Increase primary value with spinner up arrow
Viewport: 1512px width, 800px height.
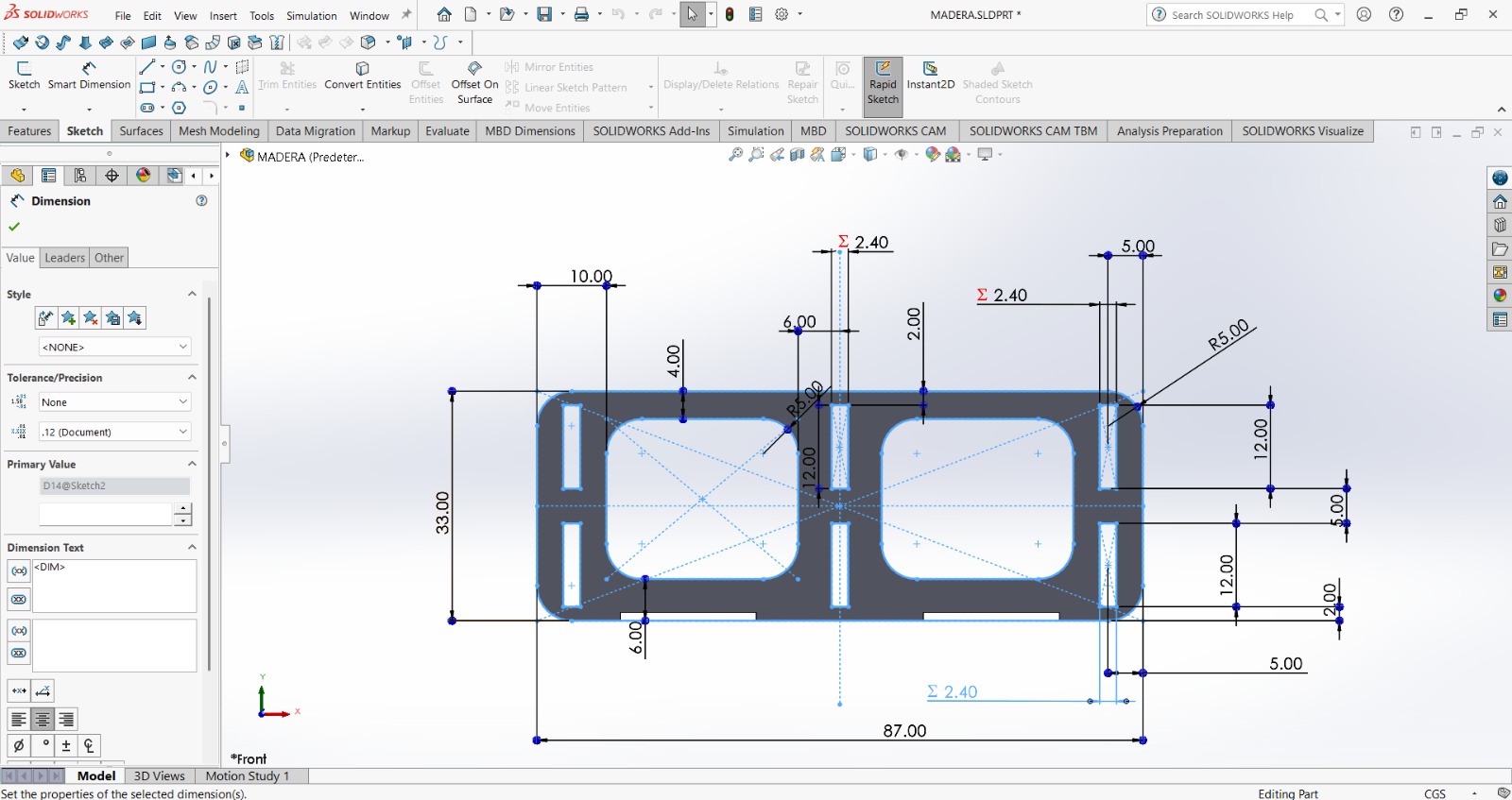(x=183, y=508)
